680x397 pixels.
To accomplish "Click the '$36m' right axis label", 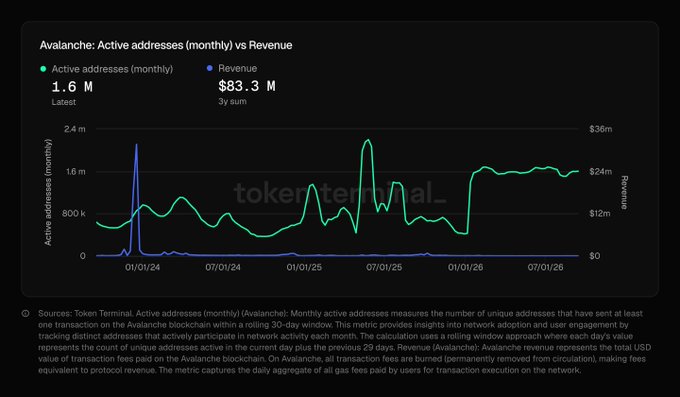I will point(601,129).
